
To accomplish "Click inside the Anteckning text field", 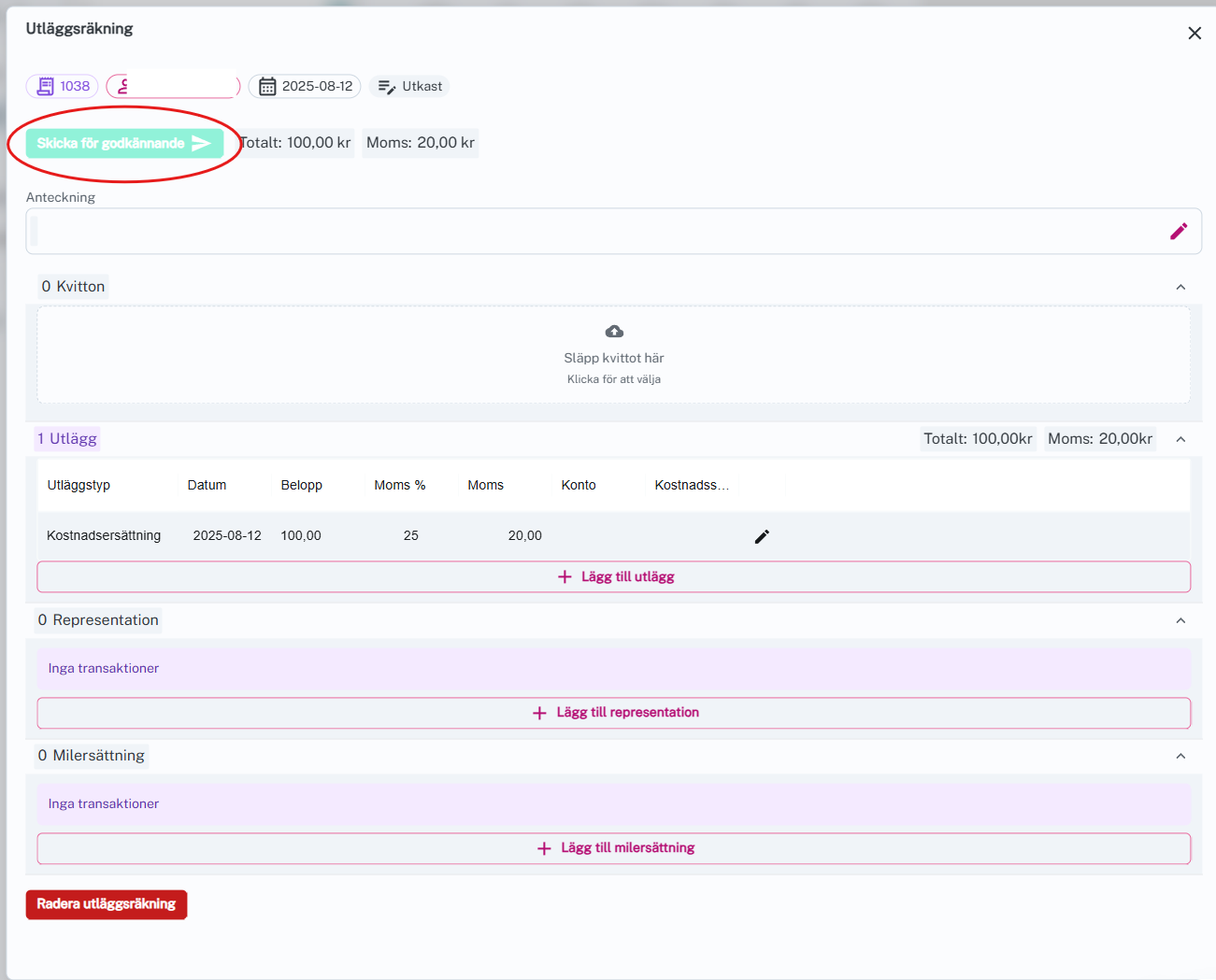I will click(x=598, y=231).
